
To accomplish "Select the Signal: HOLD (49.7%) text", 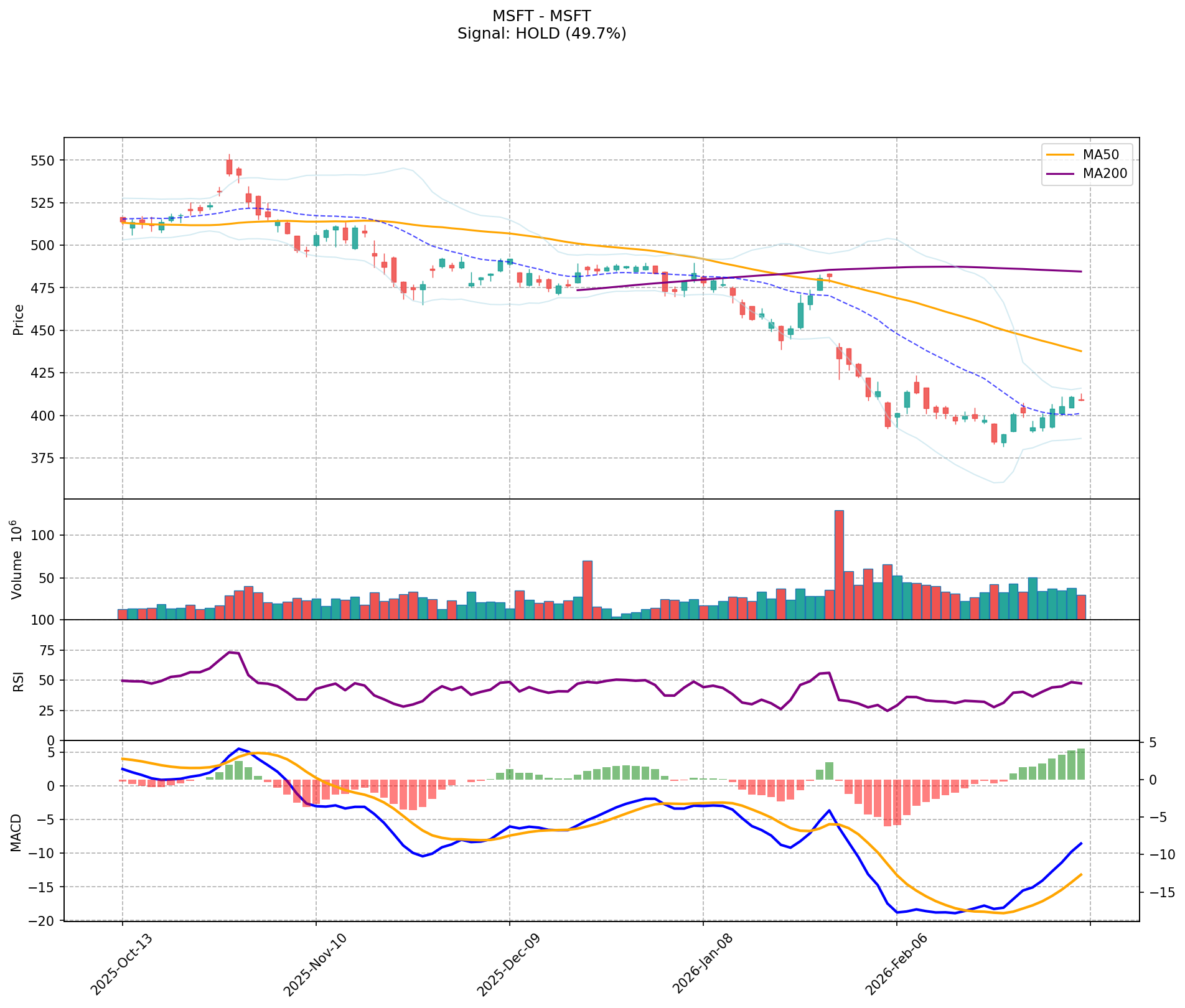I will [541, 34].
